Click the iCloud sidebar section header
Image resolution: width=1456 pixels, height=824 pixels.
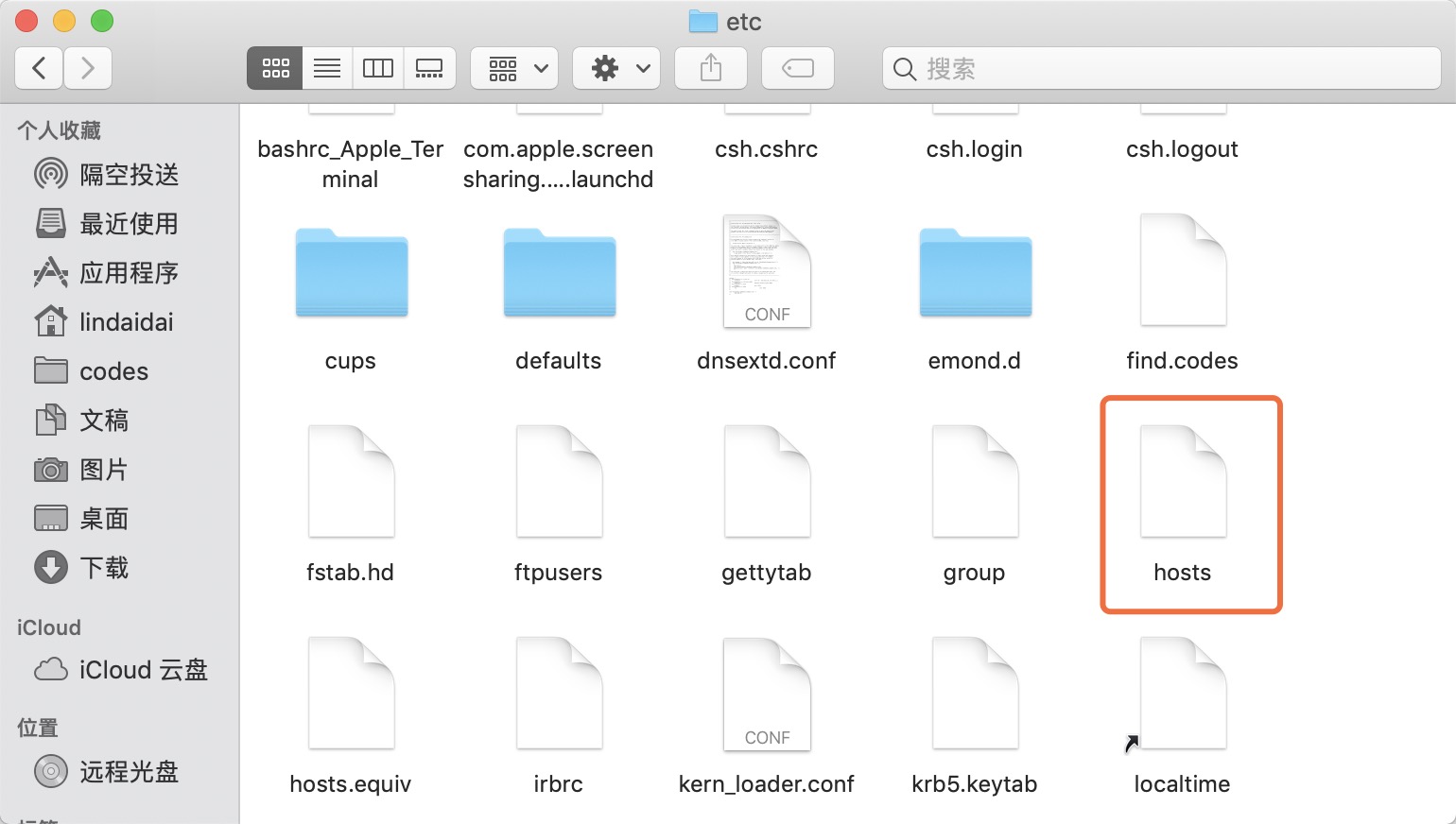click(x=49, y=627)
